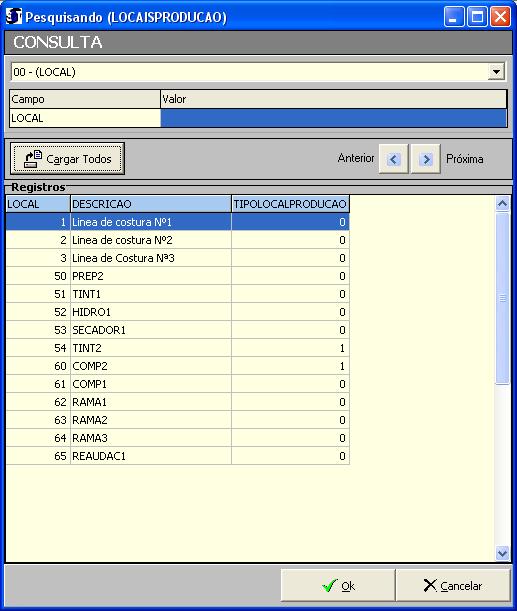The height and width of the screenshot is (611, 517).
Task: Click the application icon in title bar
Action: 14,17
